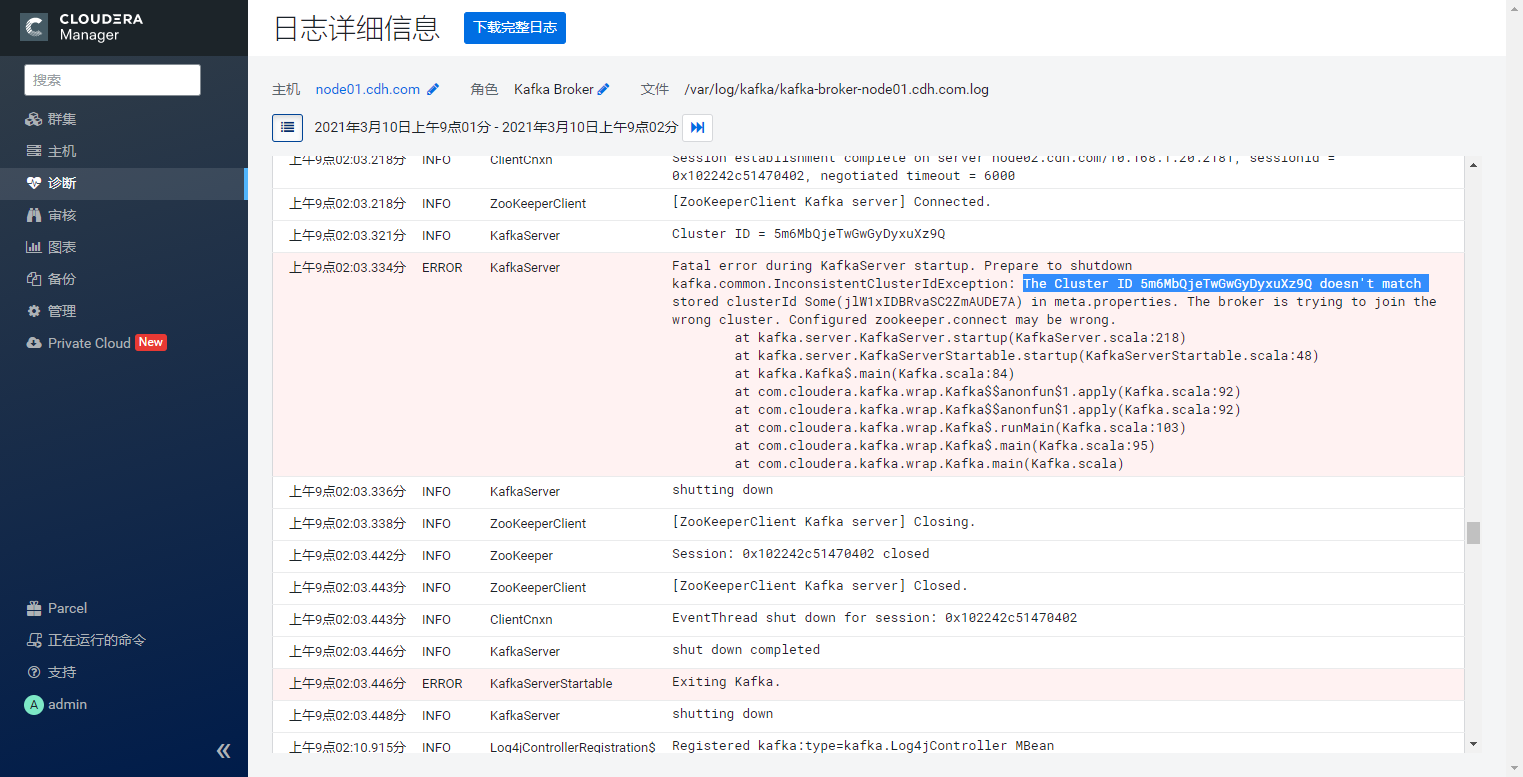This screenshot has height=777, width=1523.
Task: Edit host with pencil icon after node01.cdh.com
Action: pyautogui.click(x=433, y=89)
